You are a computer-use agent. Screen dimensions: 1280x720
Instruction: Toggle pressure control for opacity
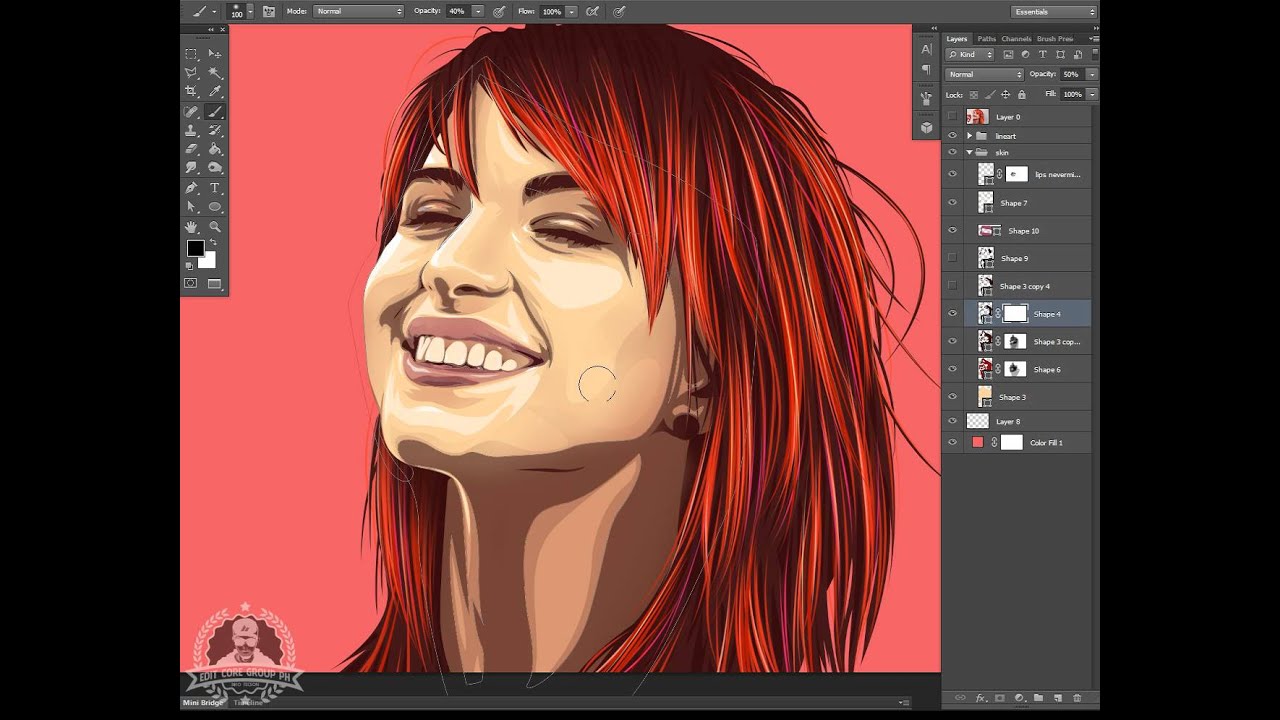(x=498, y=11)
